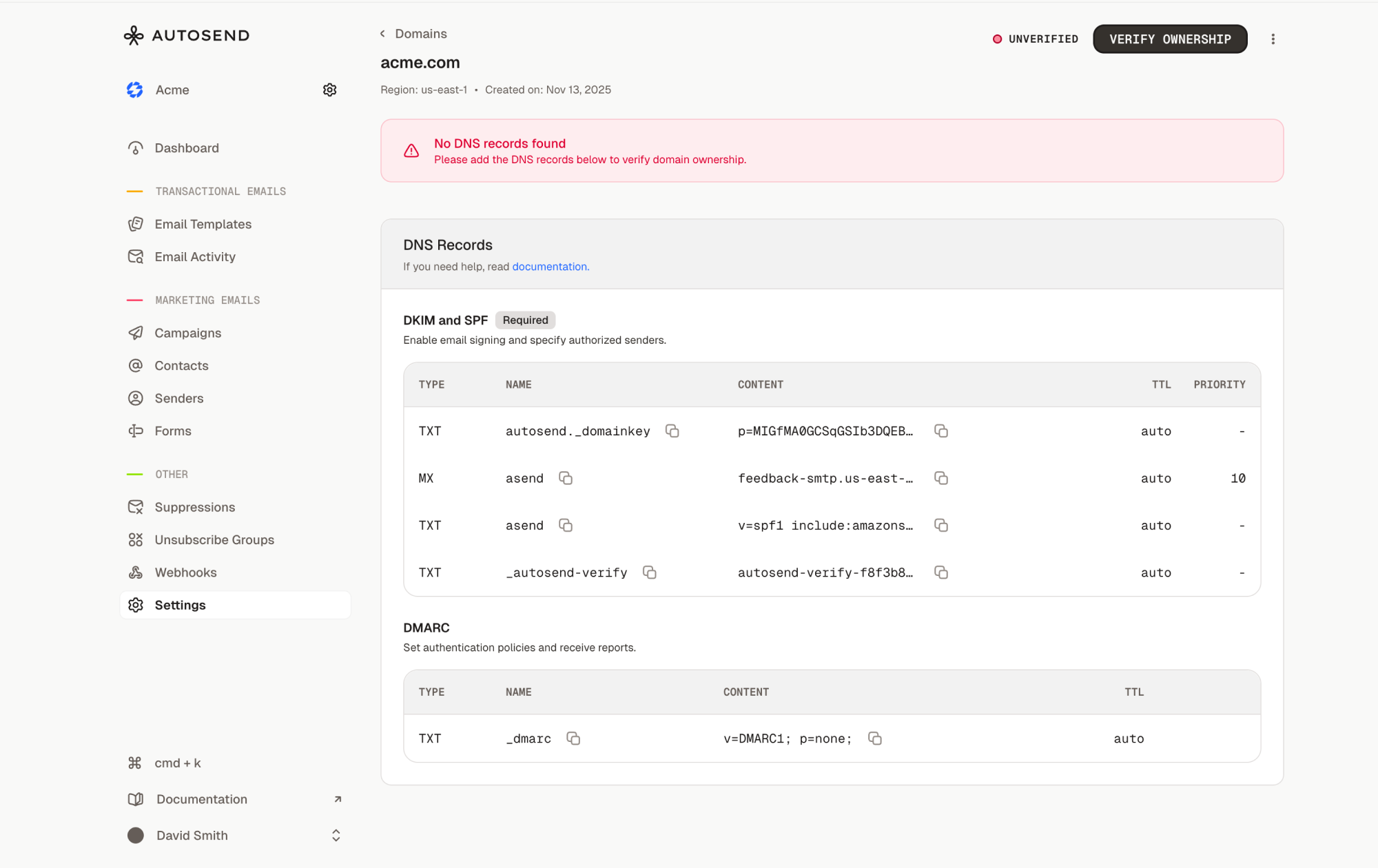Go back using the Domains chevron
Viewport: 1378px width, 868px height.
click(x=382, y=33)
